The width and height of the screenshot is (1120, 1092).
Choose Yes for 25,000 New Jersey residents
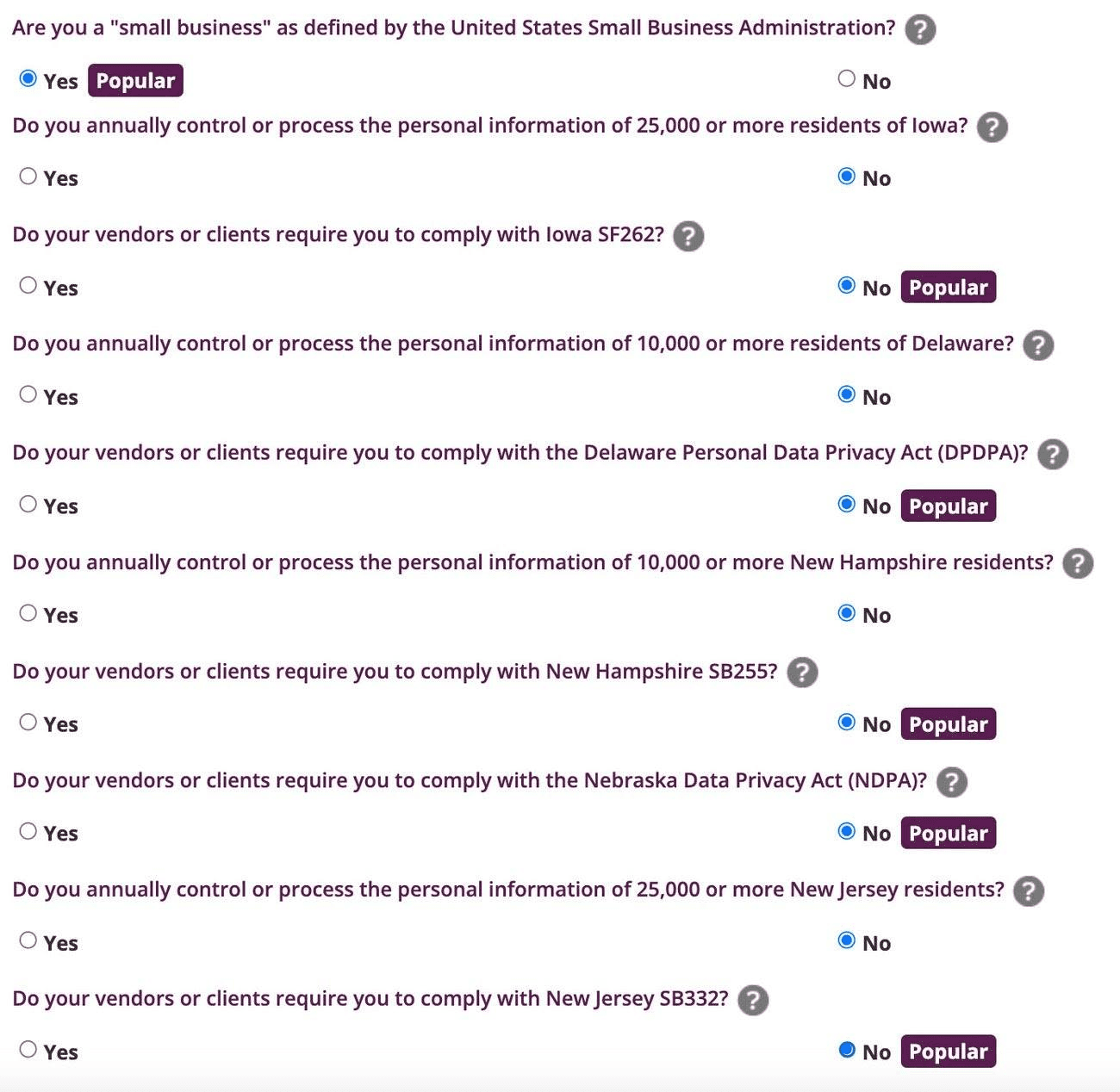pos(28,940)
